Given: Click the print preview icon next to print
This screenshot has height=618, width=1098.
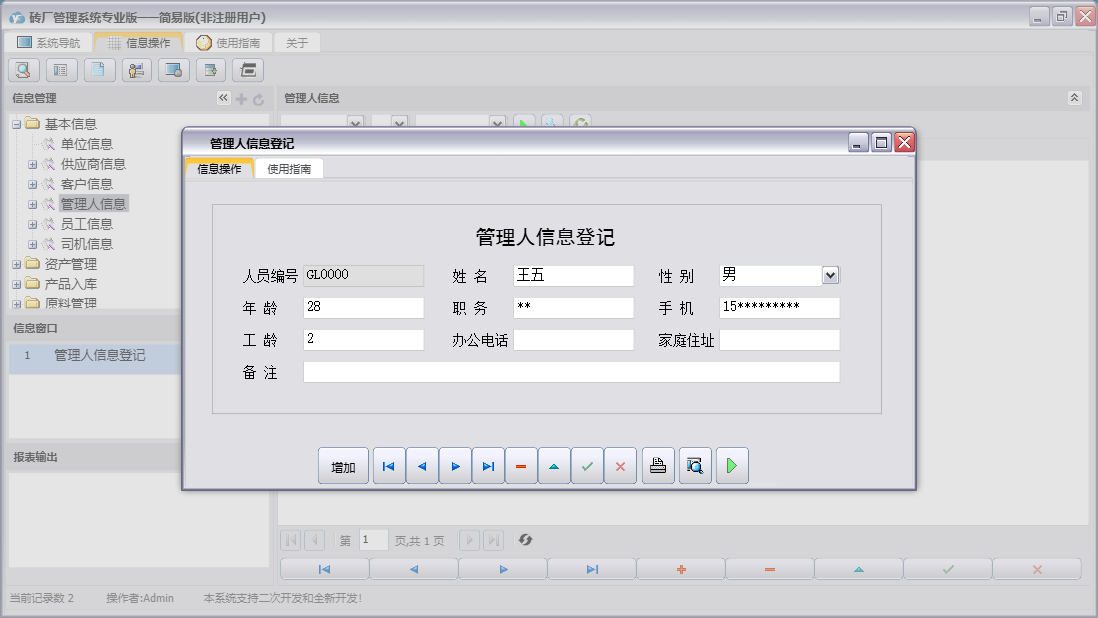Looking at the screenshot, I should click(x=694, y=465).
